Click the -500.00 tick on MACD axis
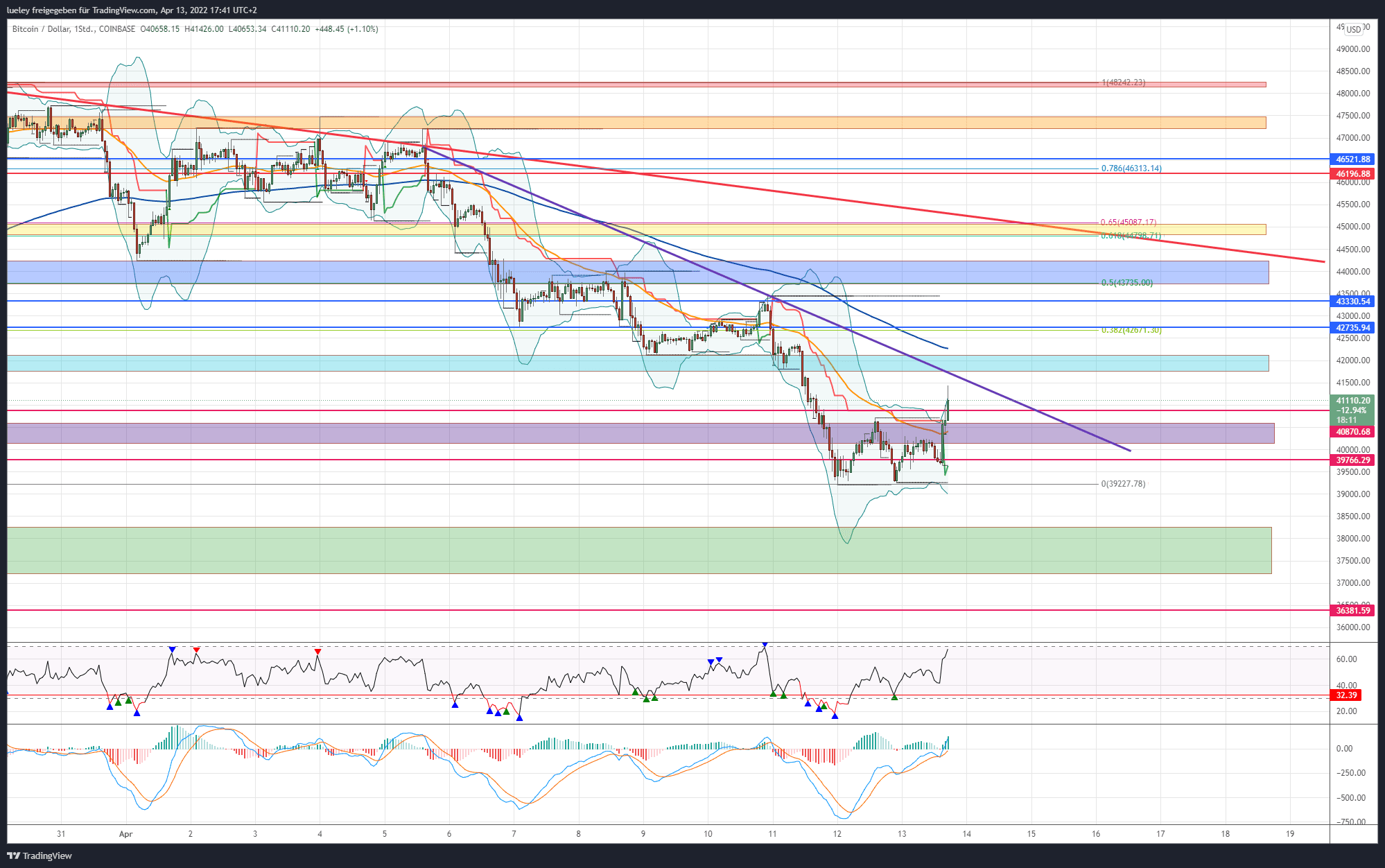The width and height of the screenshot is (1385, 868). click(1350, 798)
